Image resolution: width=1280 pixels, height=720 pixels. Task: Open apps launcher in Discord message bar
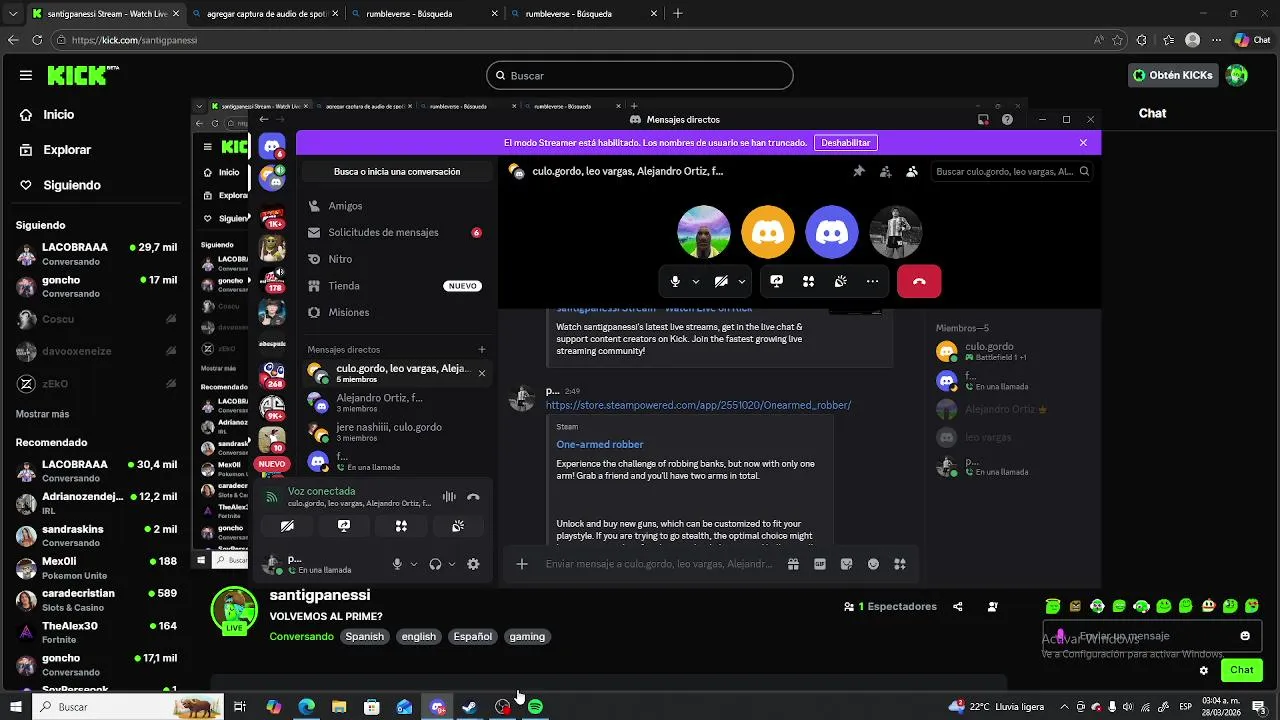point(900,564)
